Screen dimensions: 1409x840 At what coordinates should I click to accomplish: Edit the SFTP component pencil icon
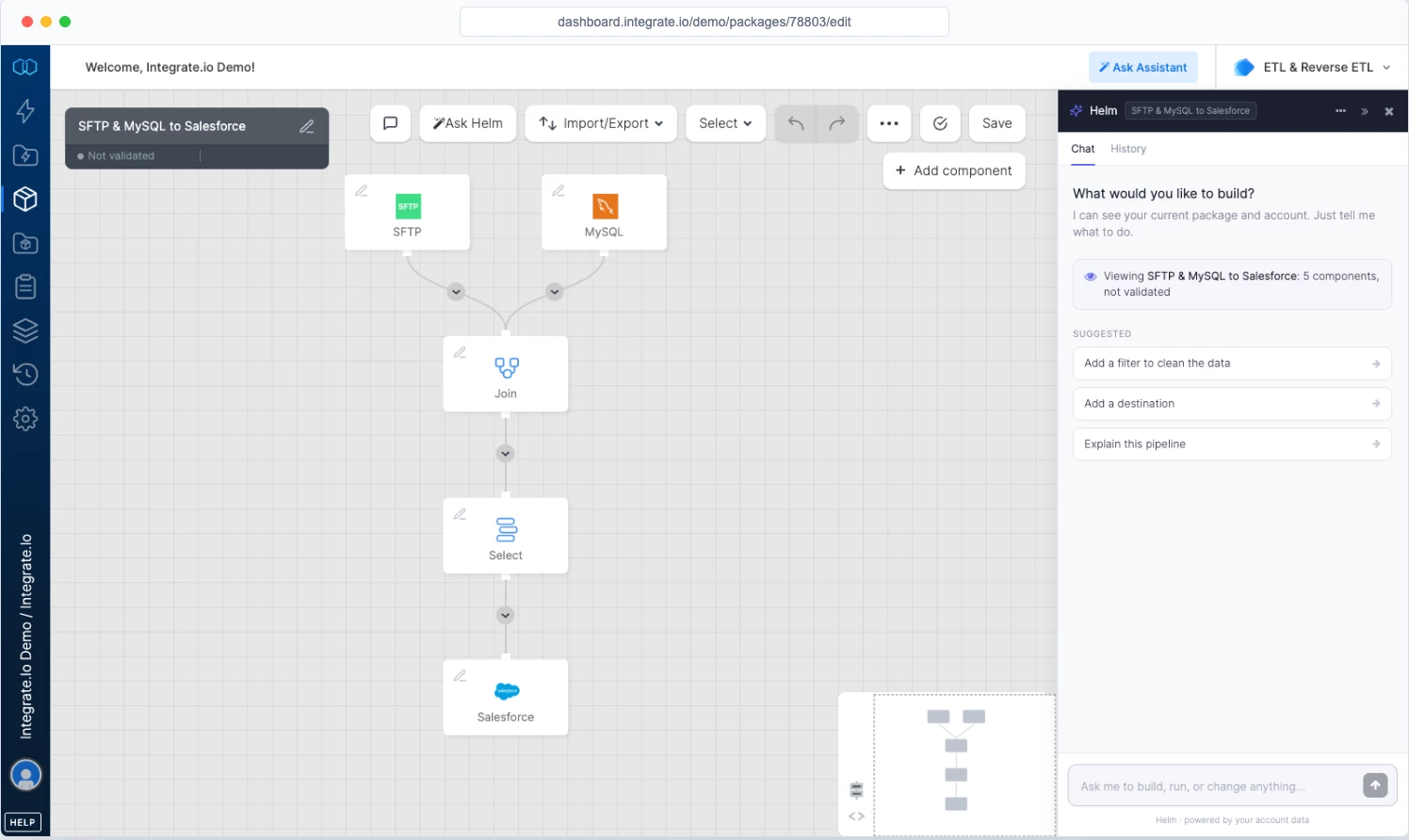pos(362,190)
